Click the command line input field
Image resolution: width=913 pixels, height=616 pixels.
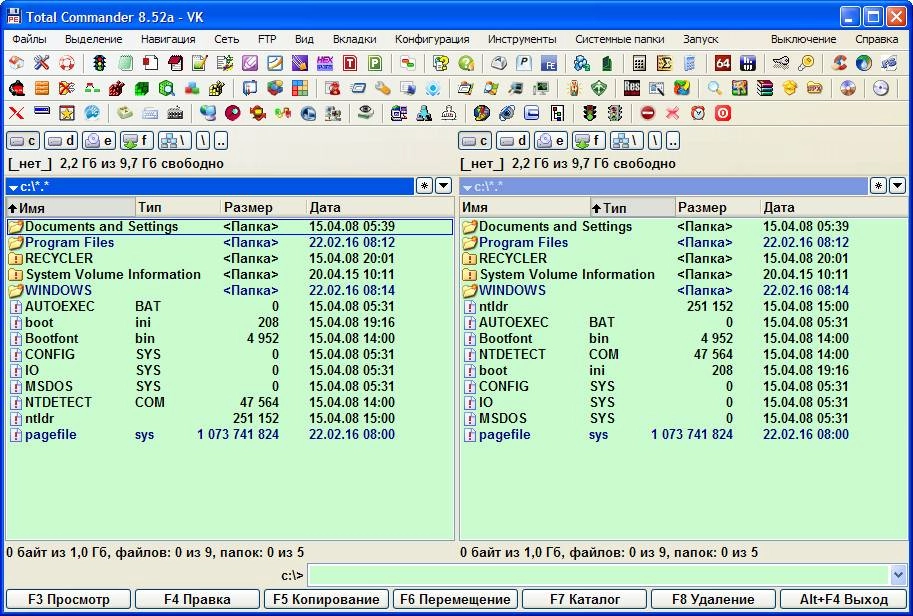tap(599, 575)
